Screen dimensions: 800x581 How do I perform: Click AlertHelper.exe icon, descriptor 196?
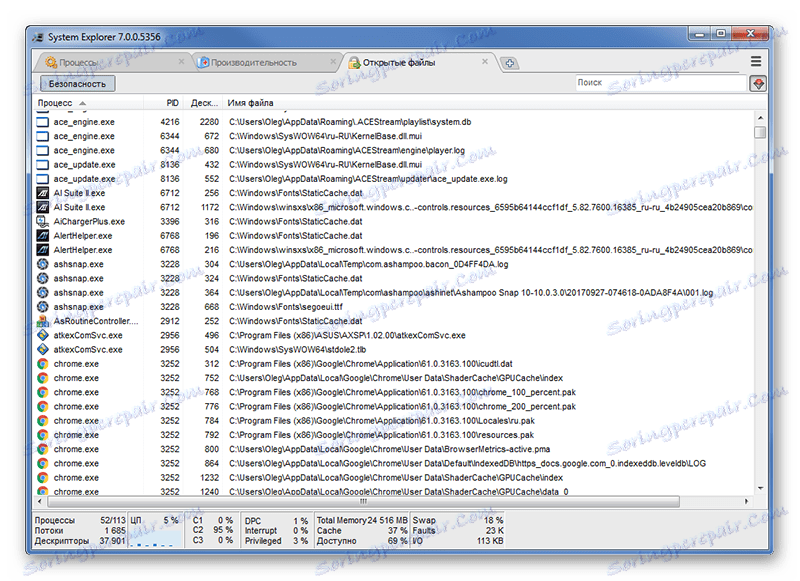(43, 236)
